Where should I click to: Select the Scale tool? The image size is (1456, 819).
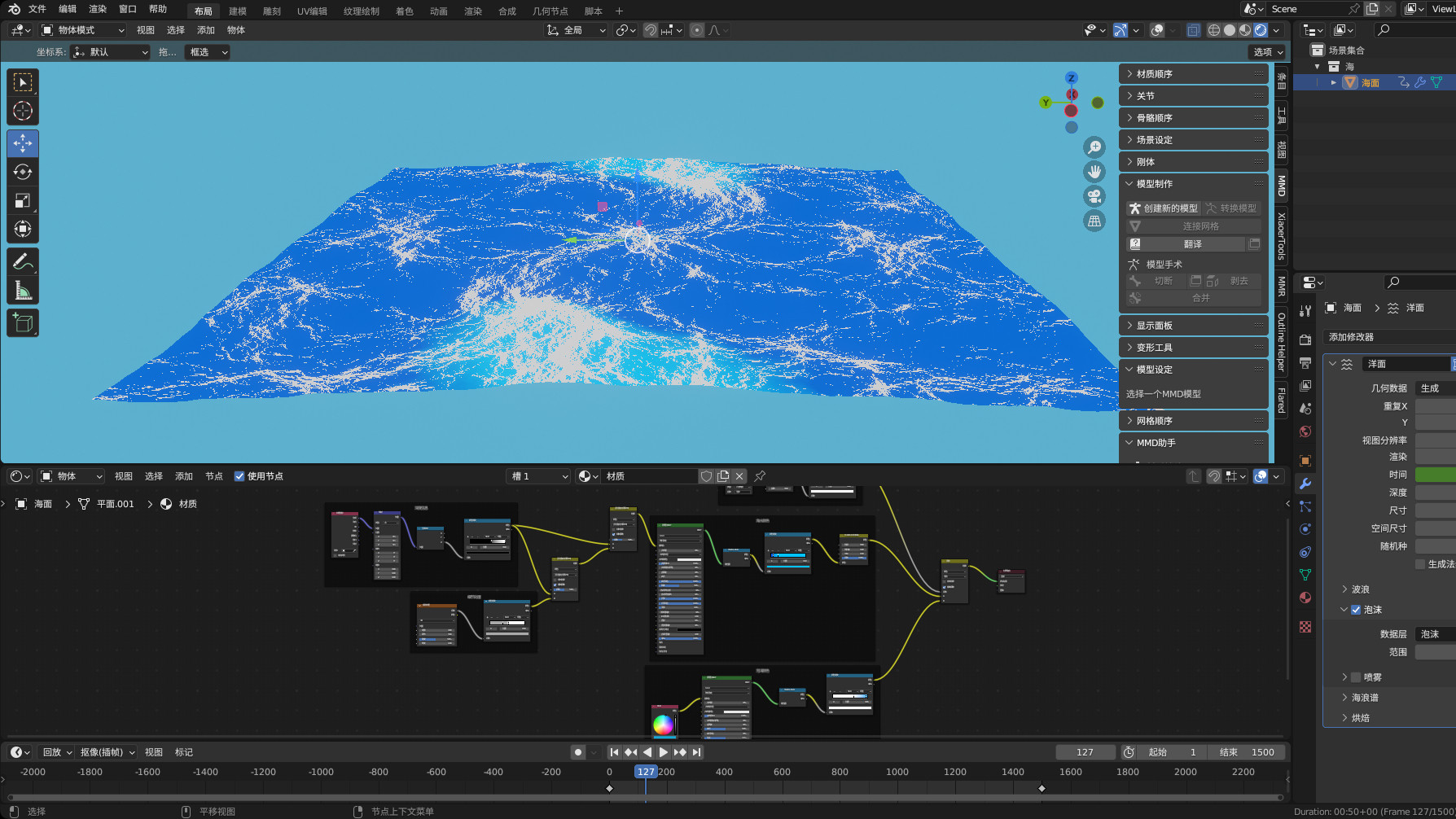(23, 201)
